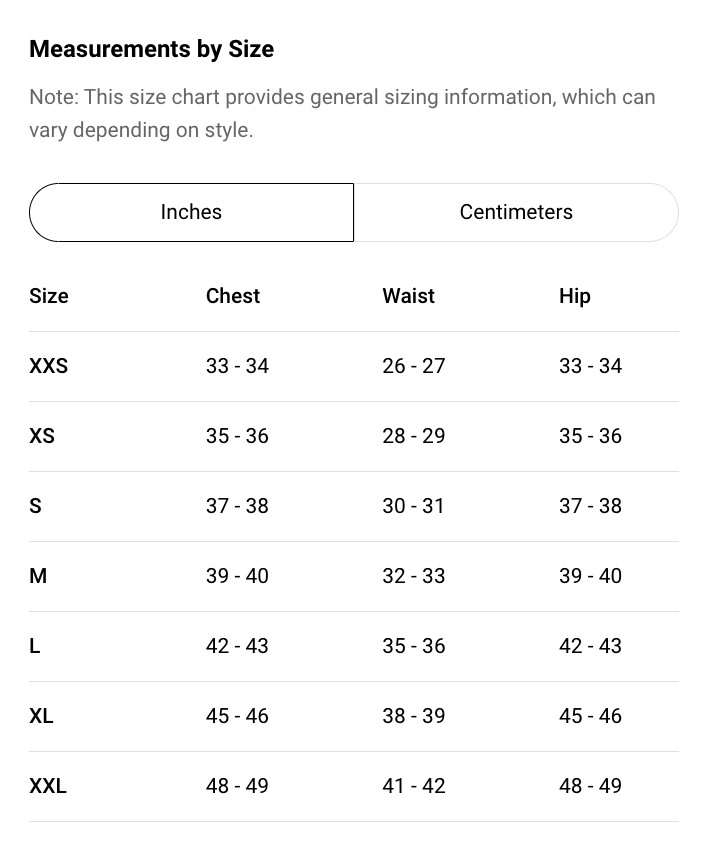This screenshot has height=842, width=722.
Task: Click the XL waist value 38 - 39
Action: coord(414,716)
